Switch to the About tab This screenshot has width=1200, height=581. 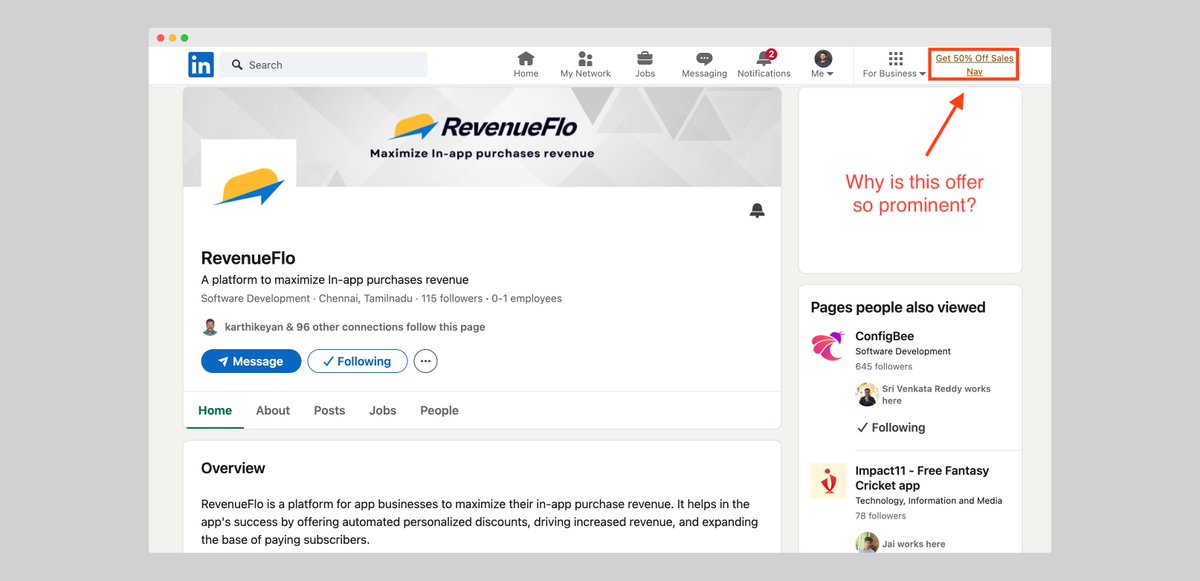(x=273, y=410)
